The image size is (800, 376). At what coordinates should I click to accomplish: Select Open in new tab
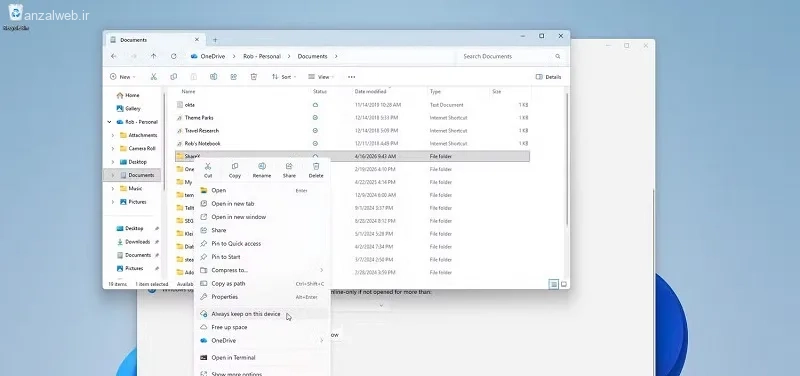click(262, 204)
